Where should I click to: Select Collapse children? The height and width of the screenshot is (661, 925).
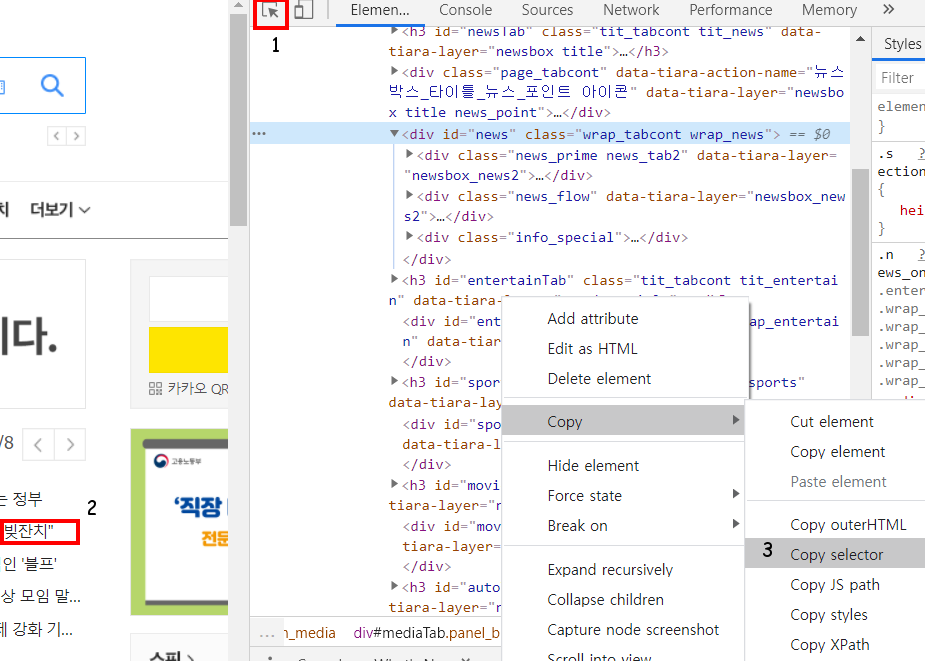[605, 600]
